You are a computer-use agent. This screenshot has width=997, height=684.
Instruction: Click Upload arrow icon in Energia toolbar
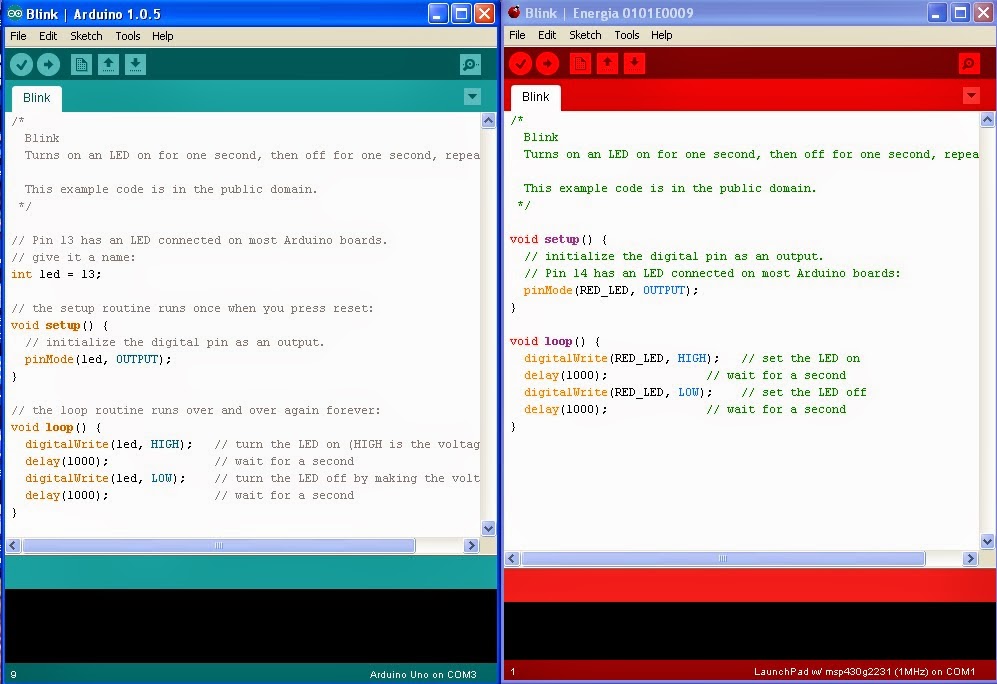[547, 63]
